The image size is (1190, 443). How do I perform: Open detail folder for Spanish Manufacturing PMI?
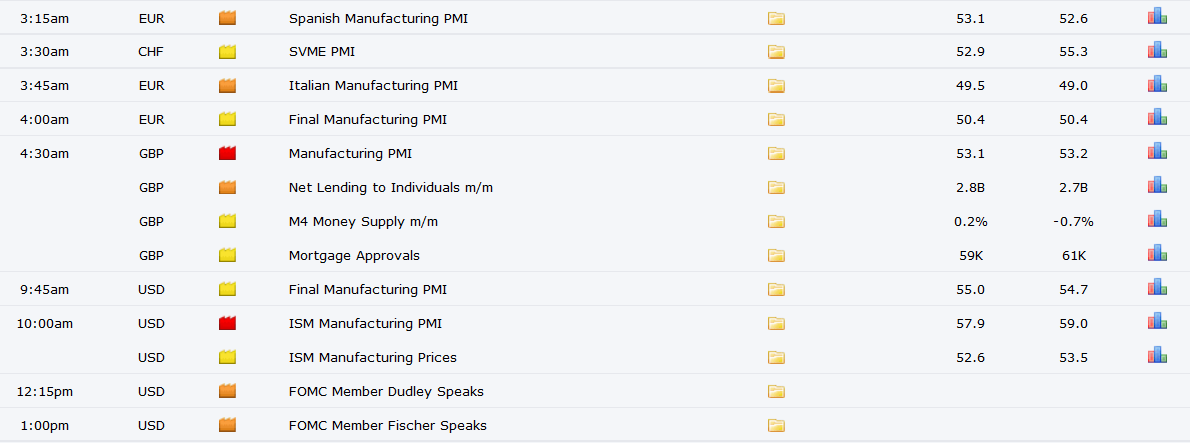[776, 18]
